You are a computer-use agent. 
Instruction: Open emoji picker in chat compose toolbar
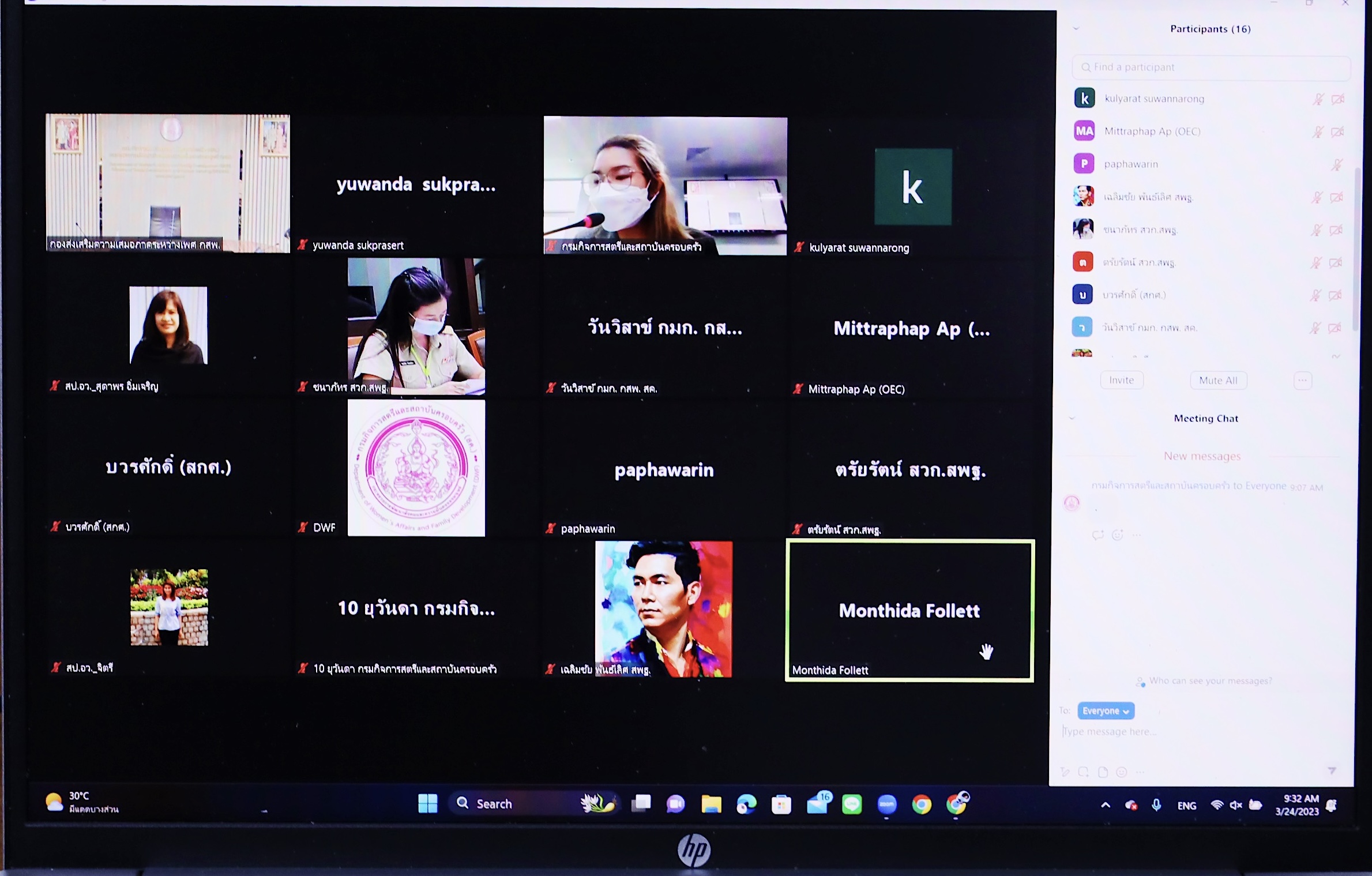1121,772
